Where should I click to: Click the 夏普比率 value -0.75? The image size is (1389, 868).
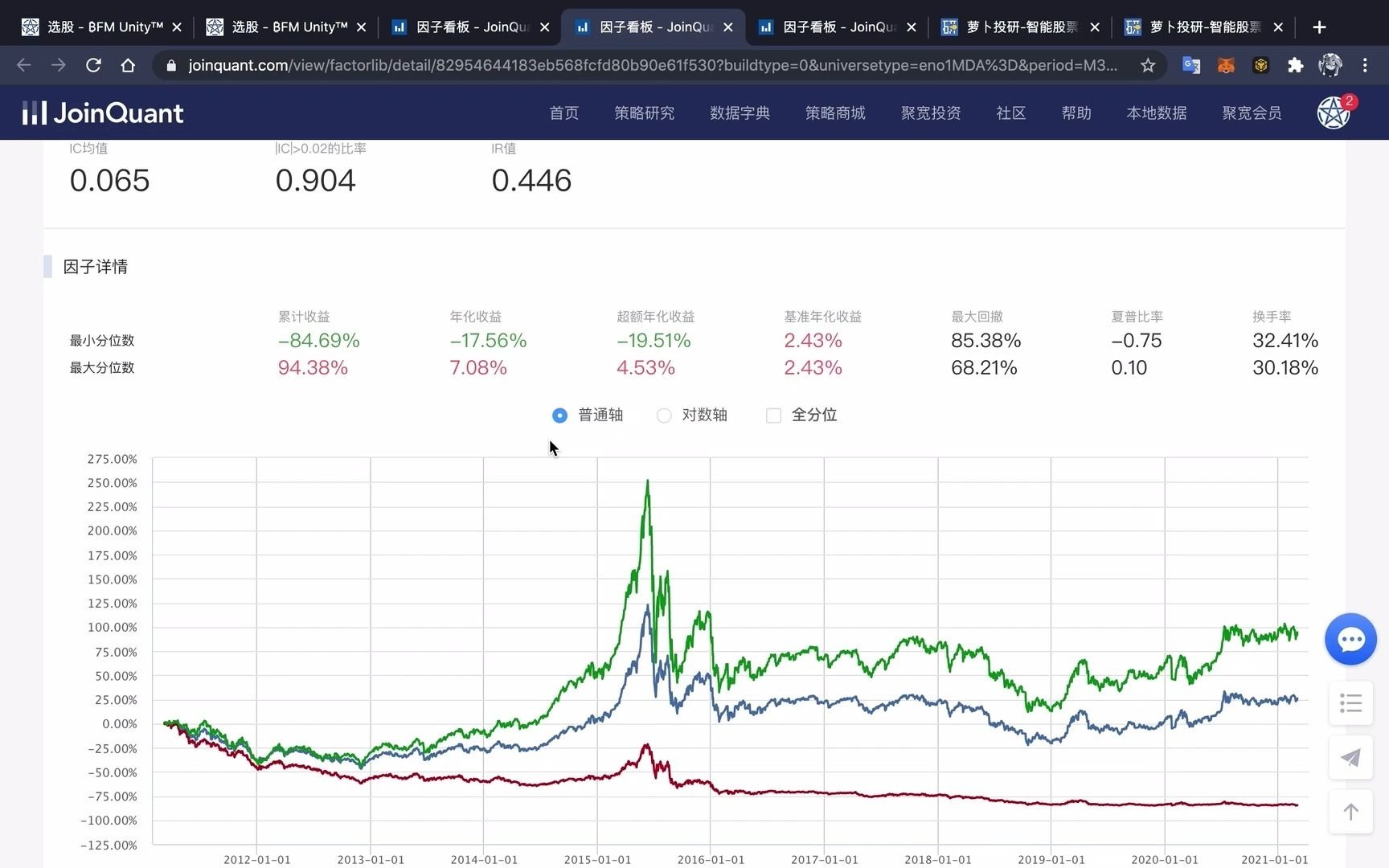click(x=1137, y=341)
